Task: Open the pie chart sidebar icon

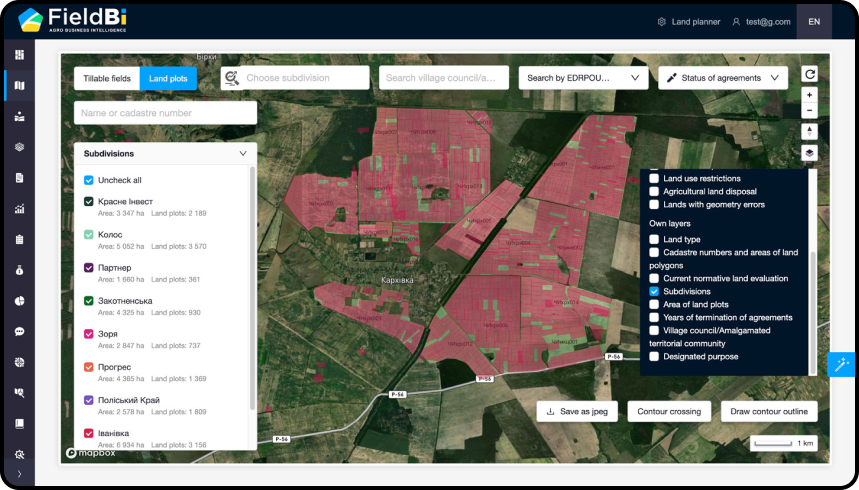Action: (20, 301)
